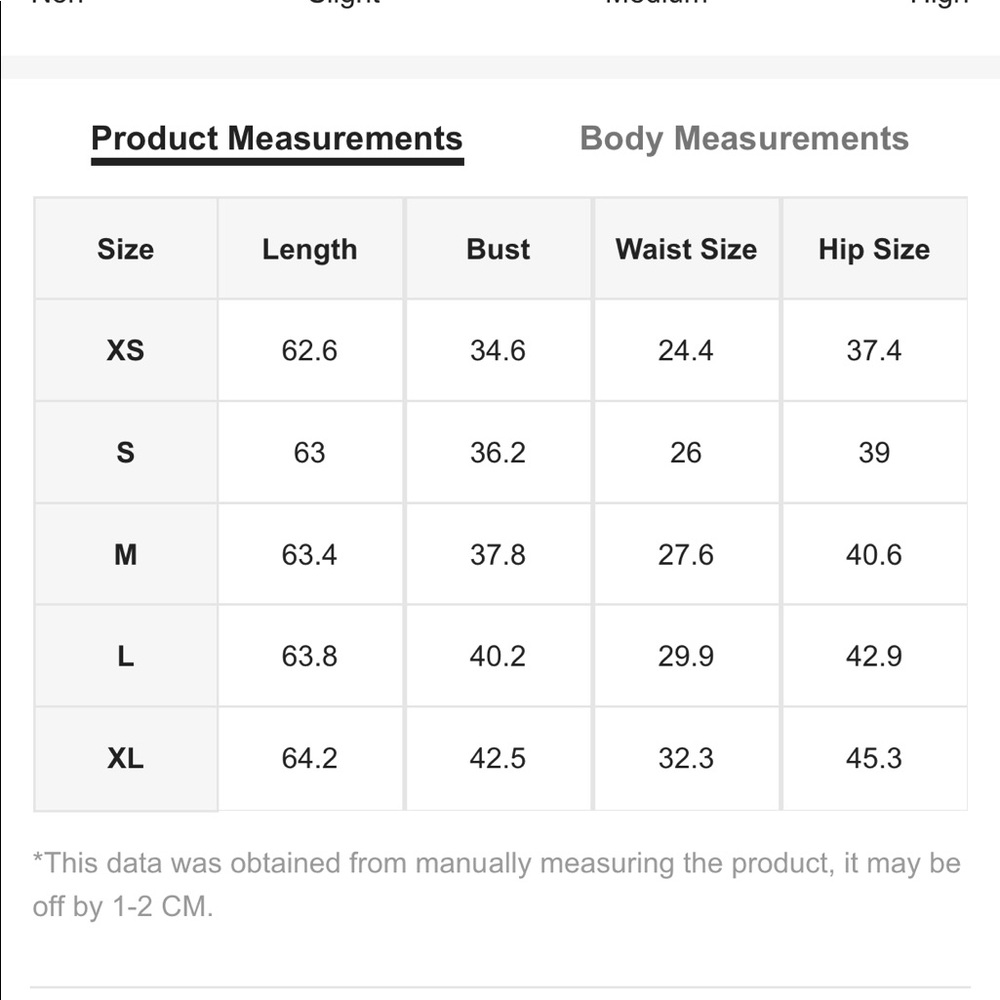Click the XS waist value 24.4
1000x1000 pixels.
pos(686,351)
